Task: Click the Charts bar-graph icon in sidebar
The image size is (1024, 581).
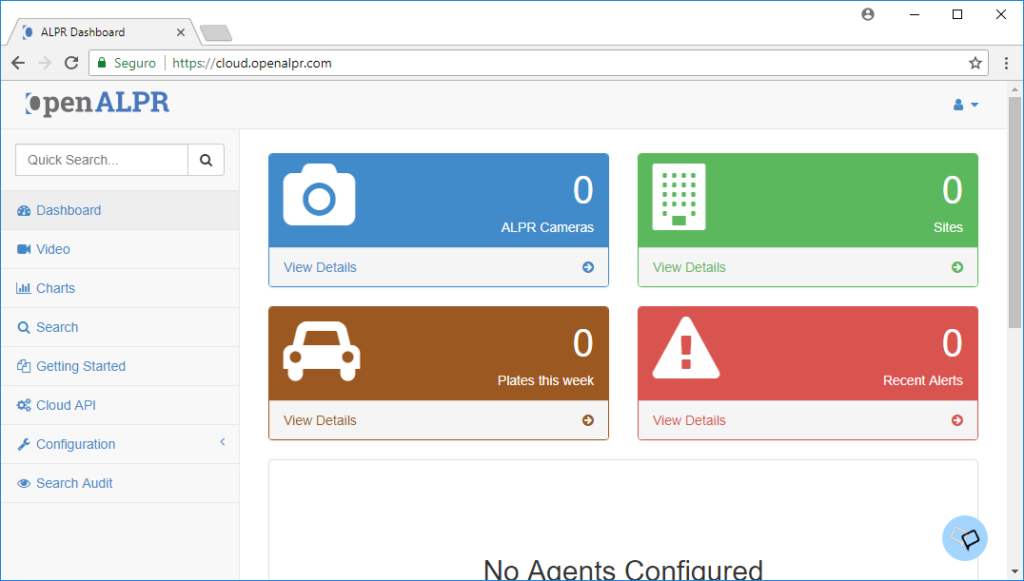Action: tap(22, 288)
